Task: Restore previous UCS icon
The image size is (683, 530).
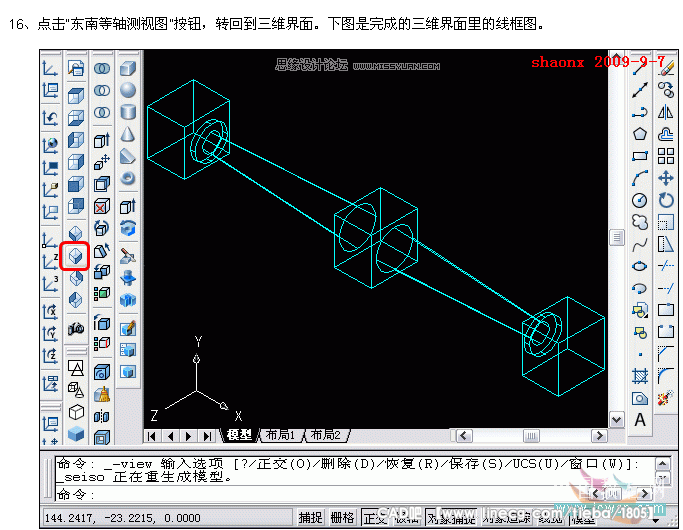Action: tap(50, 118)
